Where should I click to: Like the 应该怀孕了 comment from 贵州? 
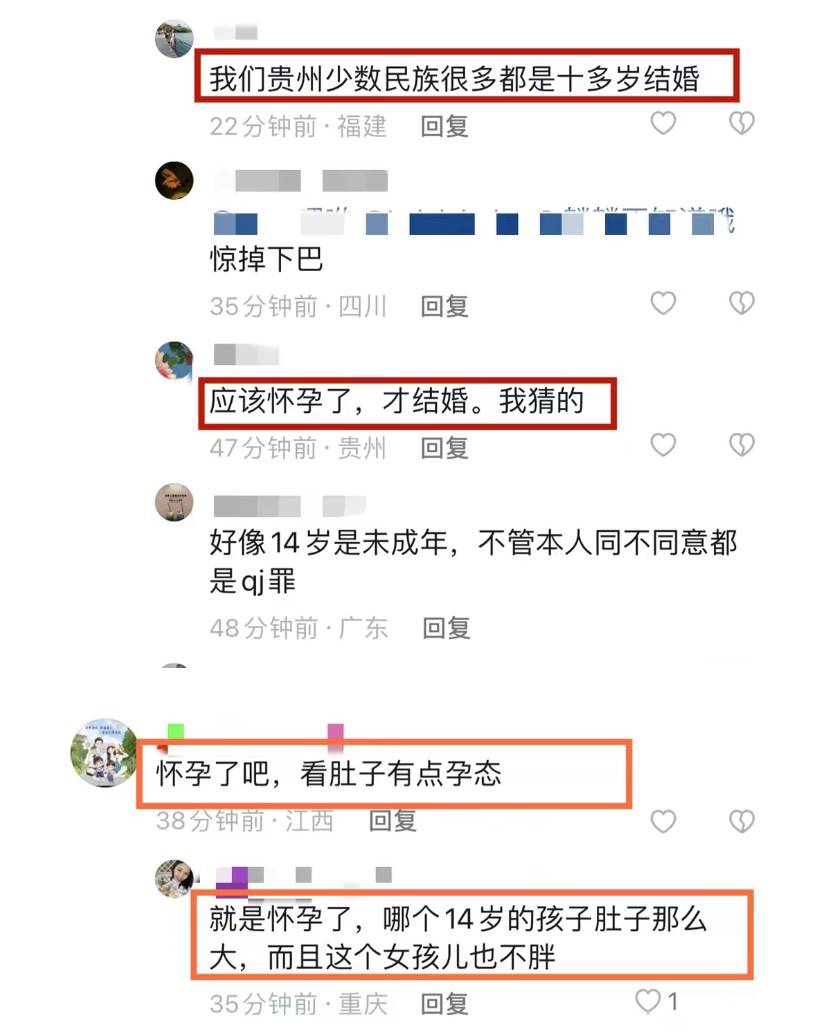click(663, 445)
